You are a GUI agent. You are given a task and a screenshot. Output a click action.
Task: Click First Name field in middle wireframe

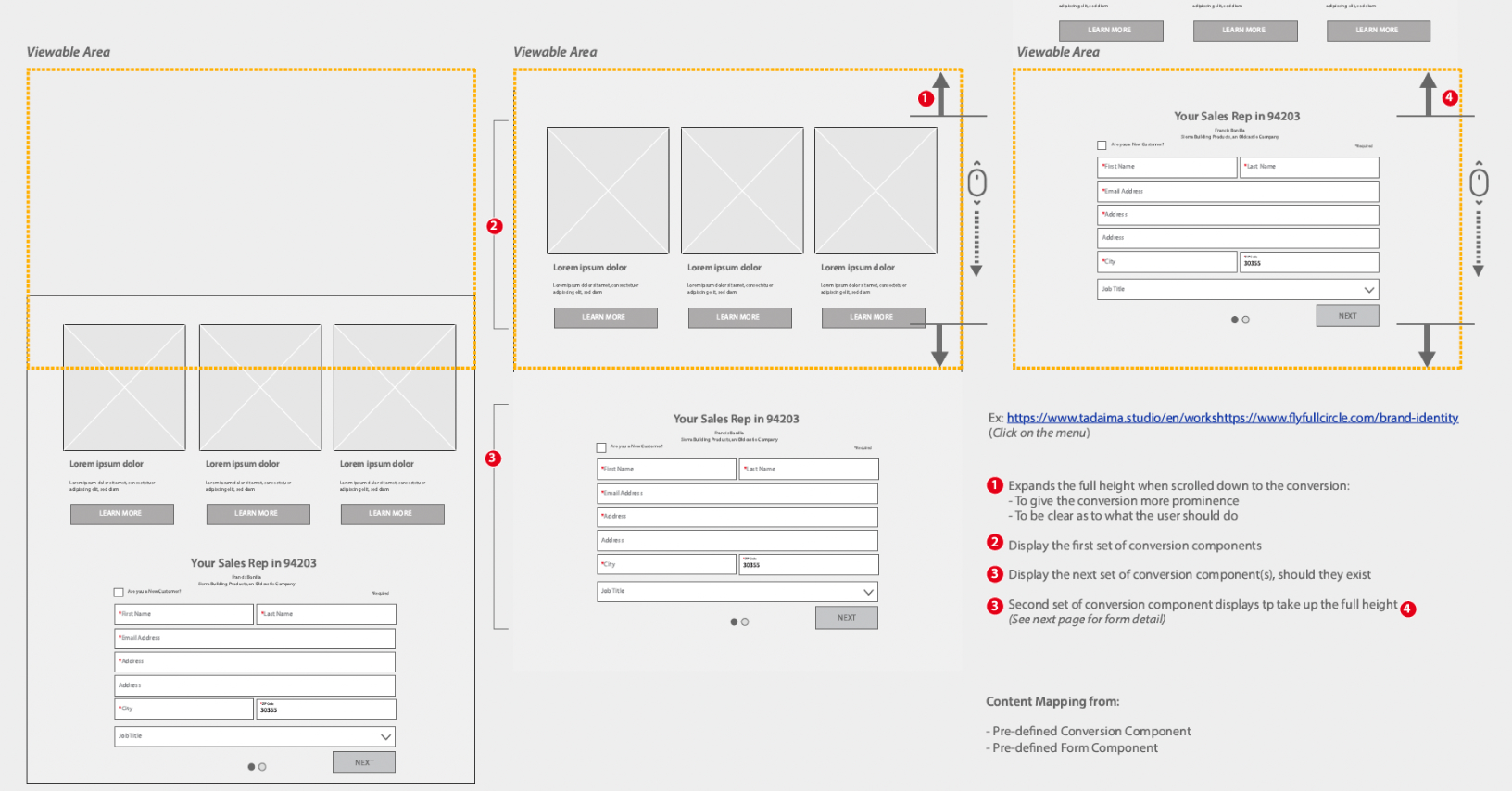tap(666, 469)
